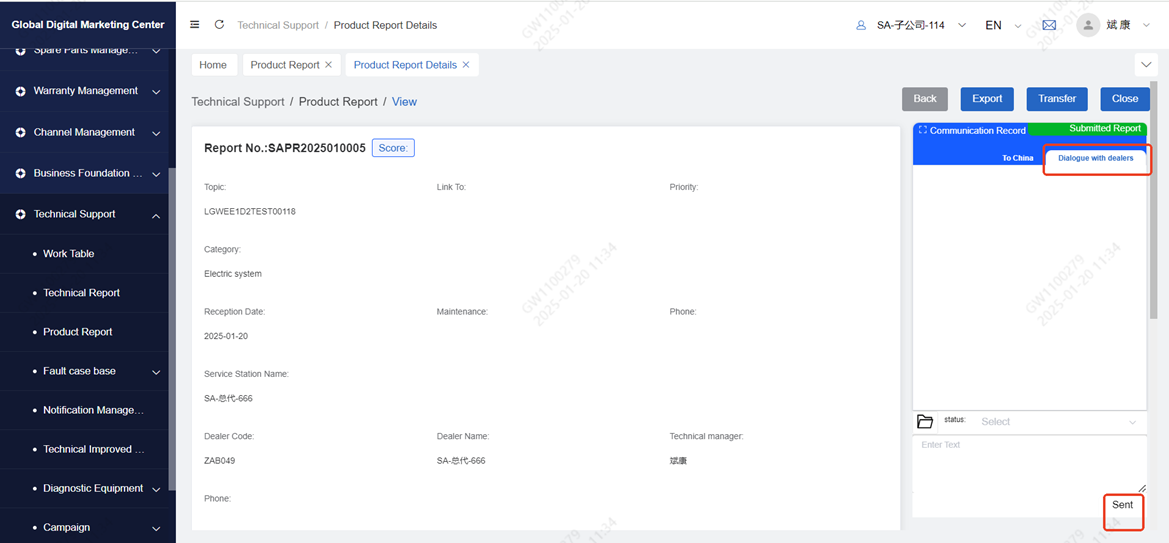The height and width of the screenshot is (543, 1169).
Task: Click the user avatar icon
Action: (x=1088, y=25)
